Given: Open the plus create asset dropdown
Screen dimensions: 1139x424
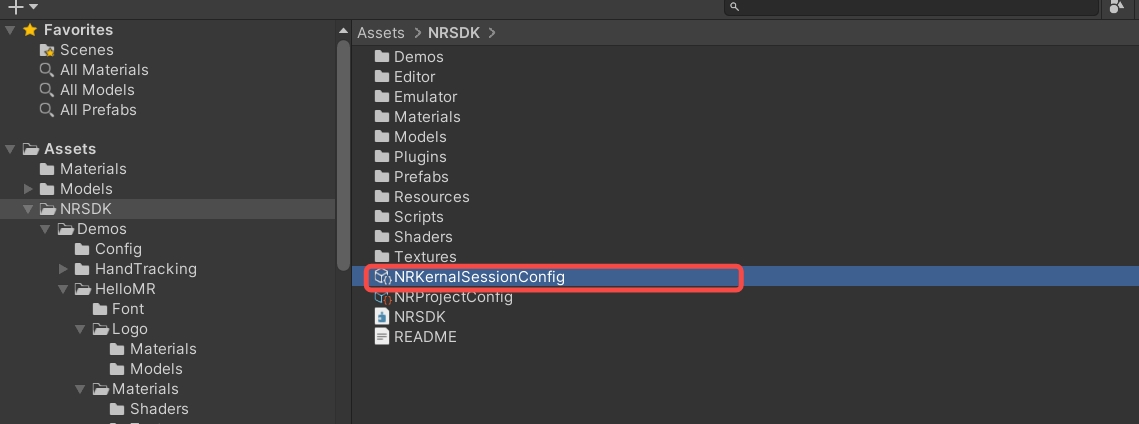Looking at the screenshot, I should click(22, 7).
